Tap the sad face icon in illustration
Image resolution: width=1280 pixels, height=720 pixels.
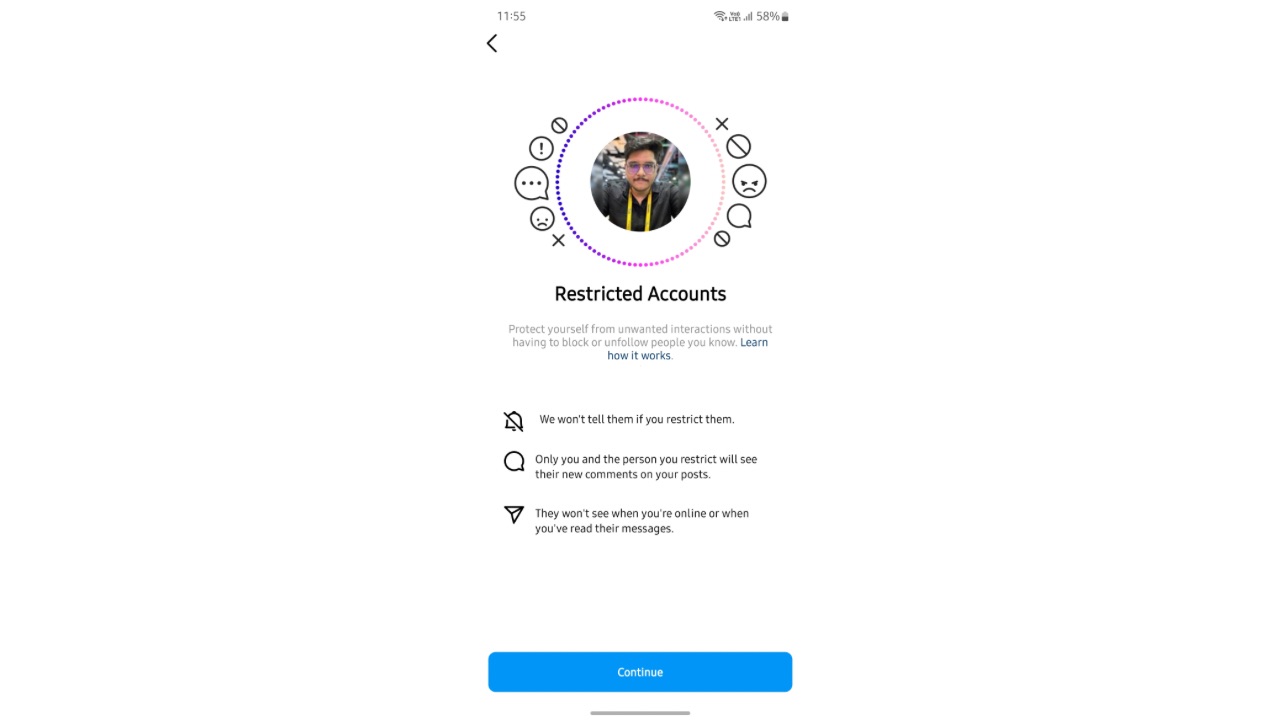click(542, 218)
